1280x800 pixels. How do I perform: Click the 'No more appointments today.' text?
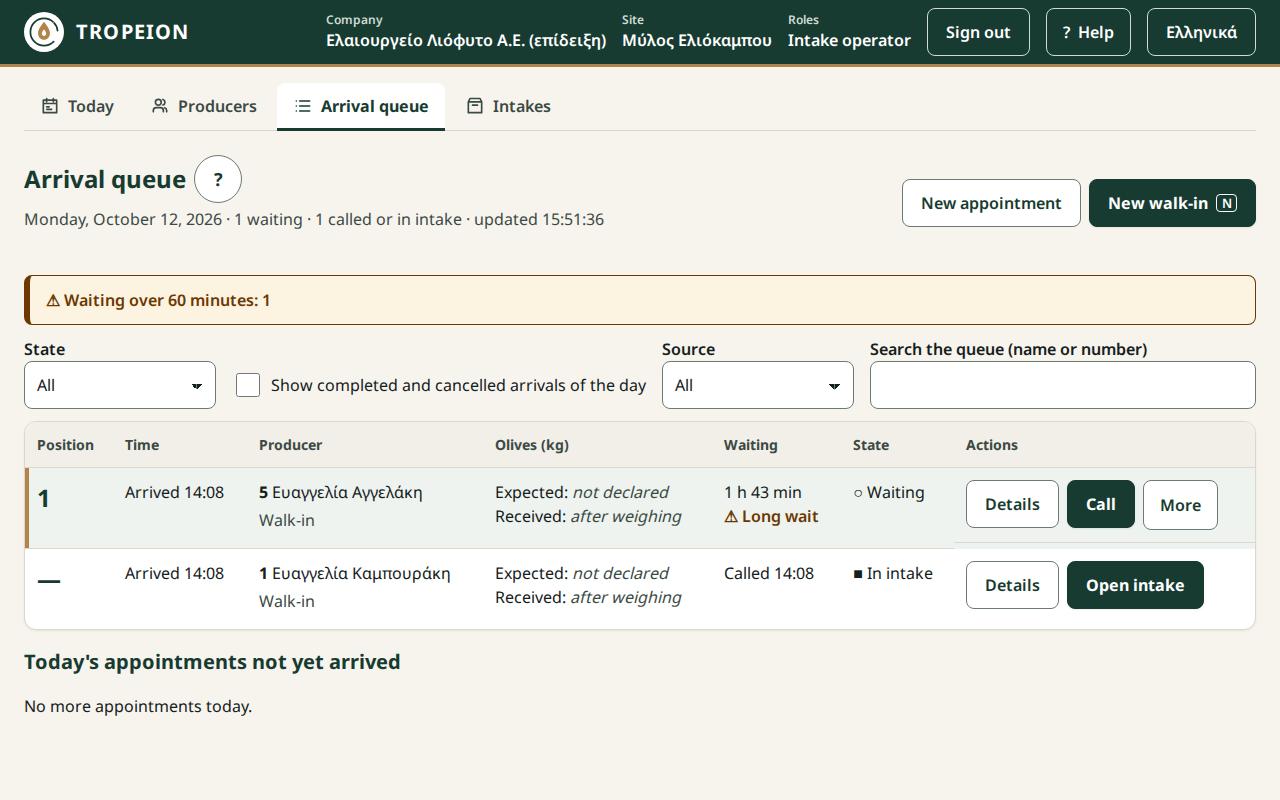(138, 706)
